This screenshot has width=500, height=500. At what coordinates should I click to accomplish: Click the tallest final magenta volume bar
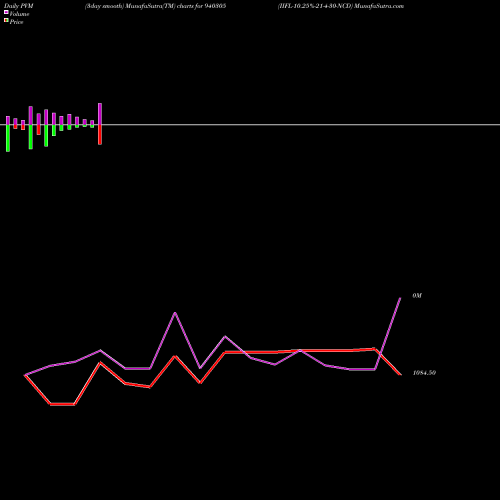click(100, 114)
